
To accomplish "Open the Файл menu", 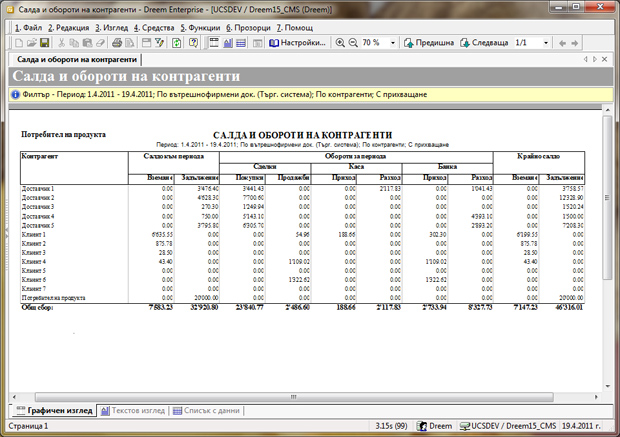I will click(x=28, y=28).
